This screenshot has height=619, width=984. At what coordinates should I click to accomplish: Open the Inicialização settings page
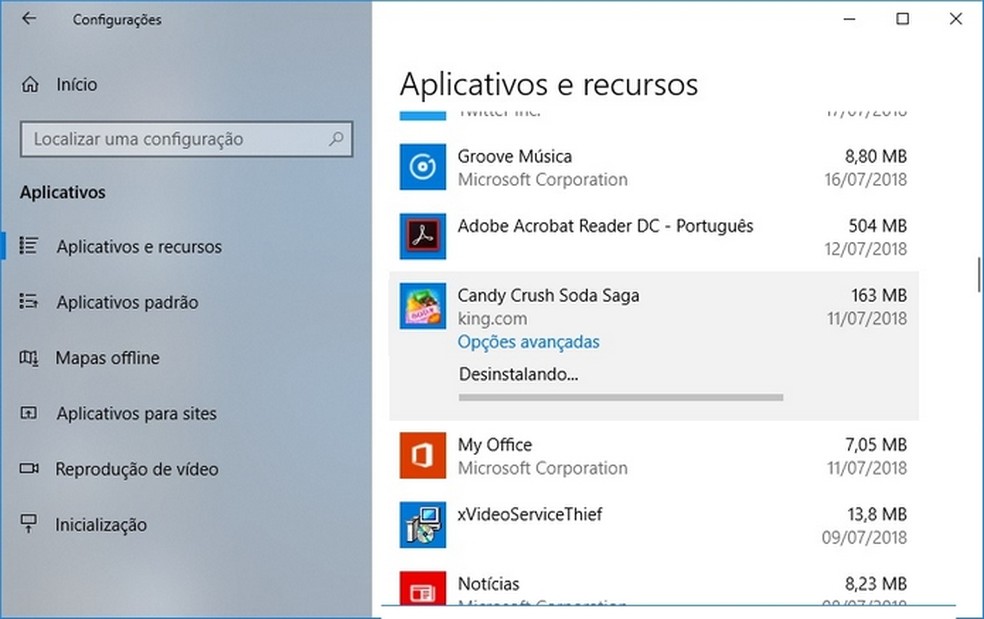pyautogui.click(x=101, y=525)
